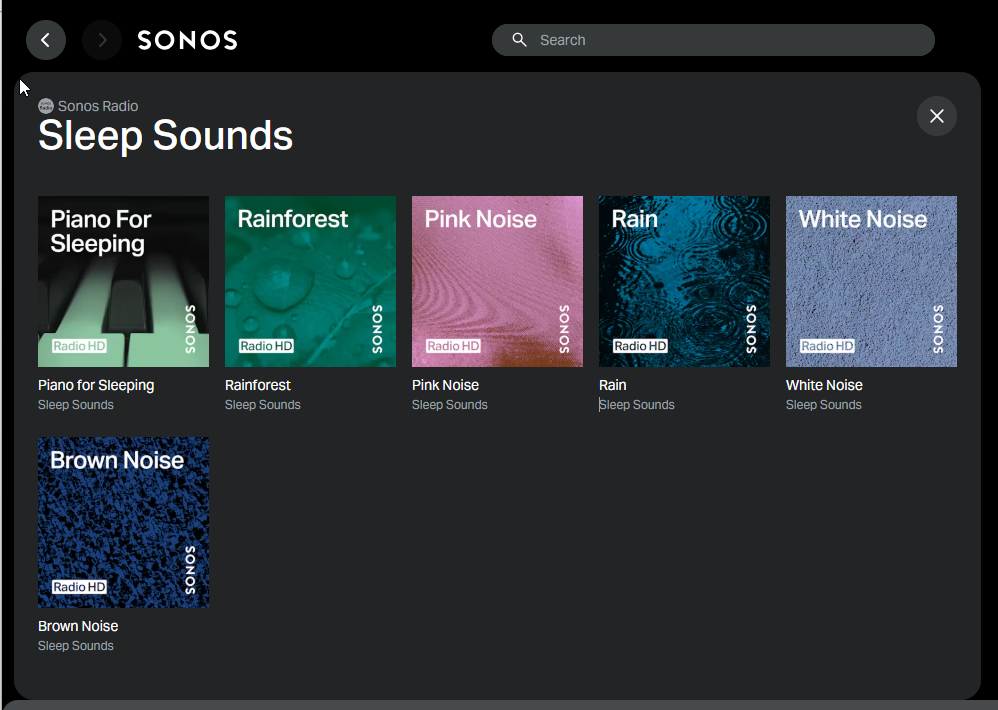Click the SONOS logo

click(188, 40)
